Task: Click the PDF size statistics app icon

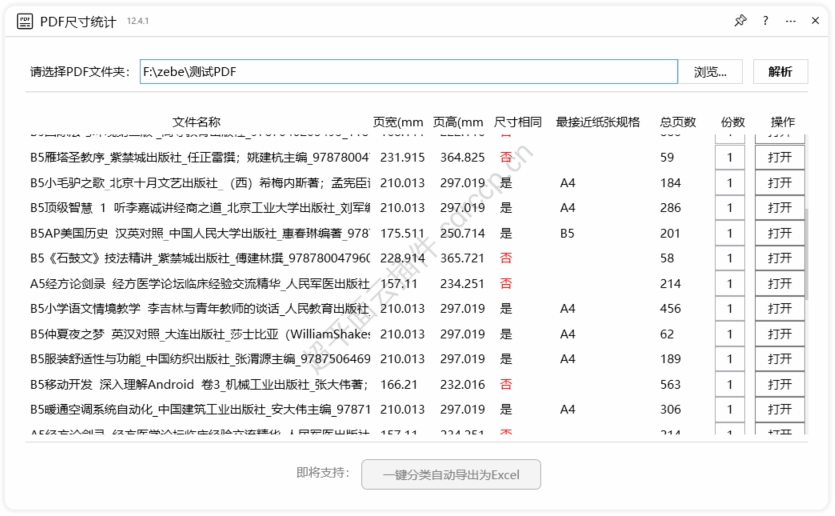Action: (24, 21)
